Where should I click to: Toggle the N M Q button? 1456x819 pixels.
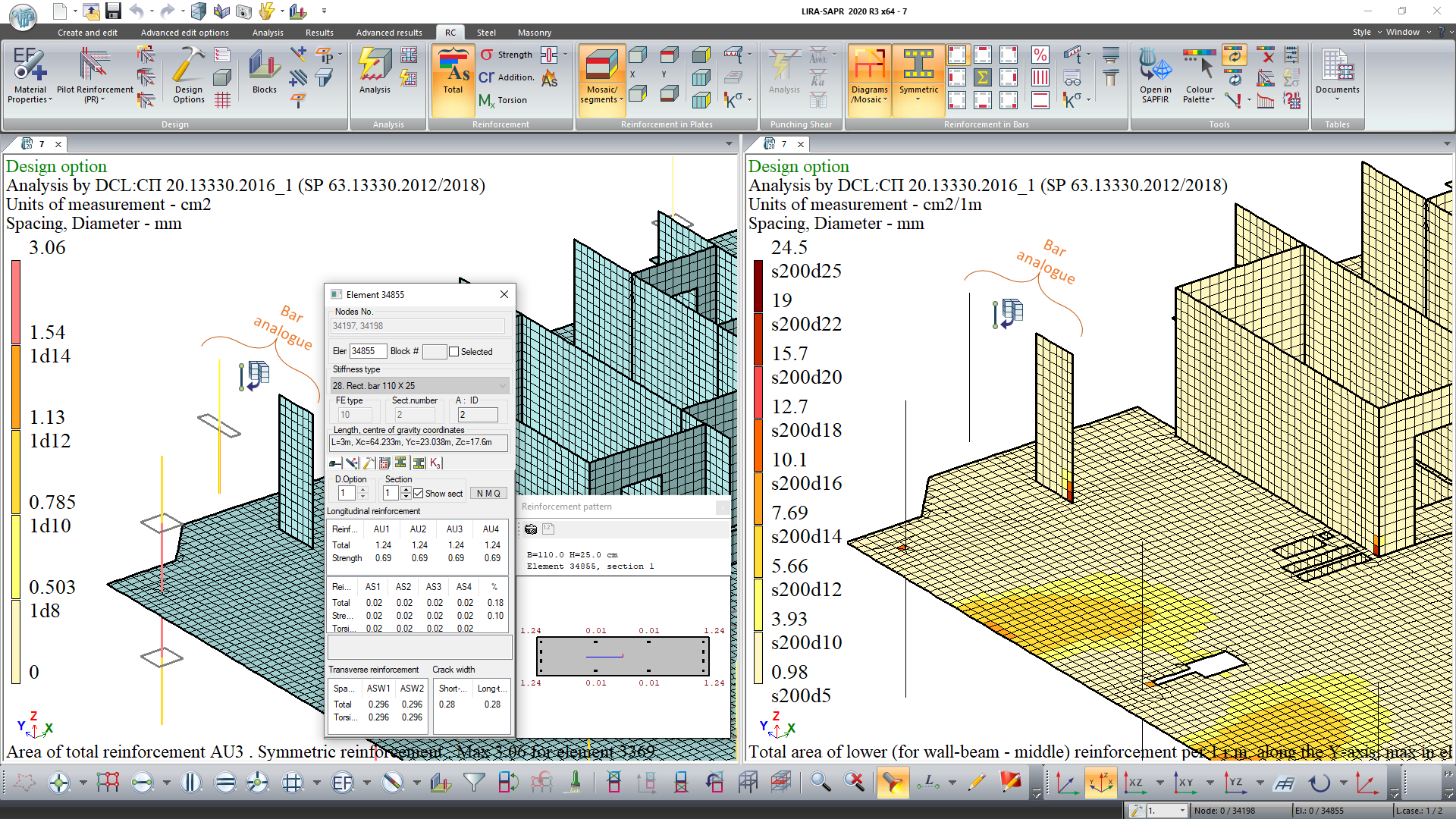click(488, 494)
